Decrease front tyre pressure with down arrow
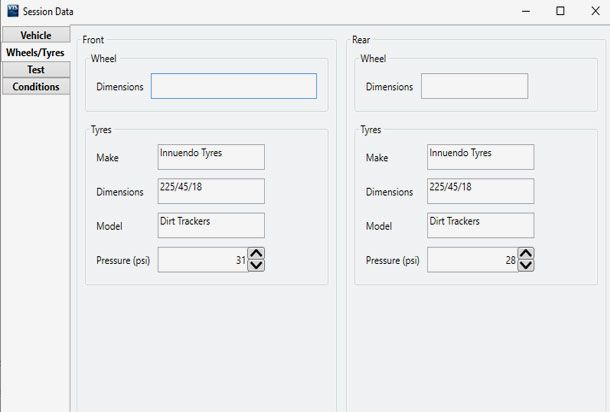Image resolution: width=610 pixels, height=412 pixels. point(256,265)
